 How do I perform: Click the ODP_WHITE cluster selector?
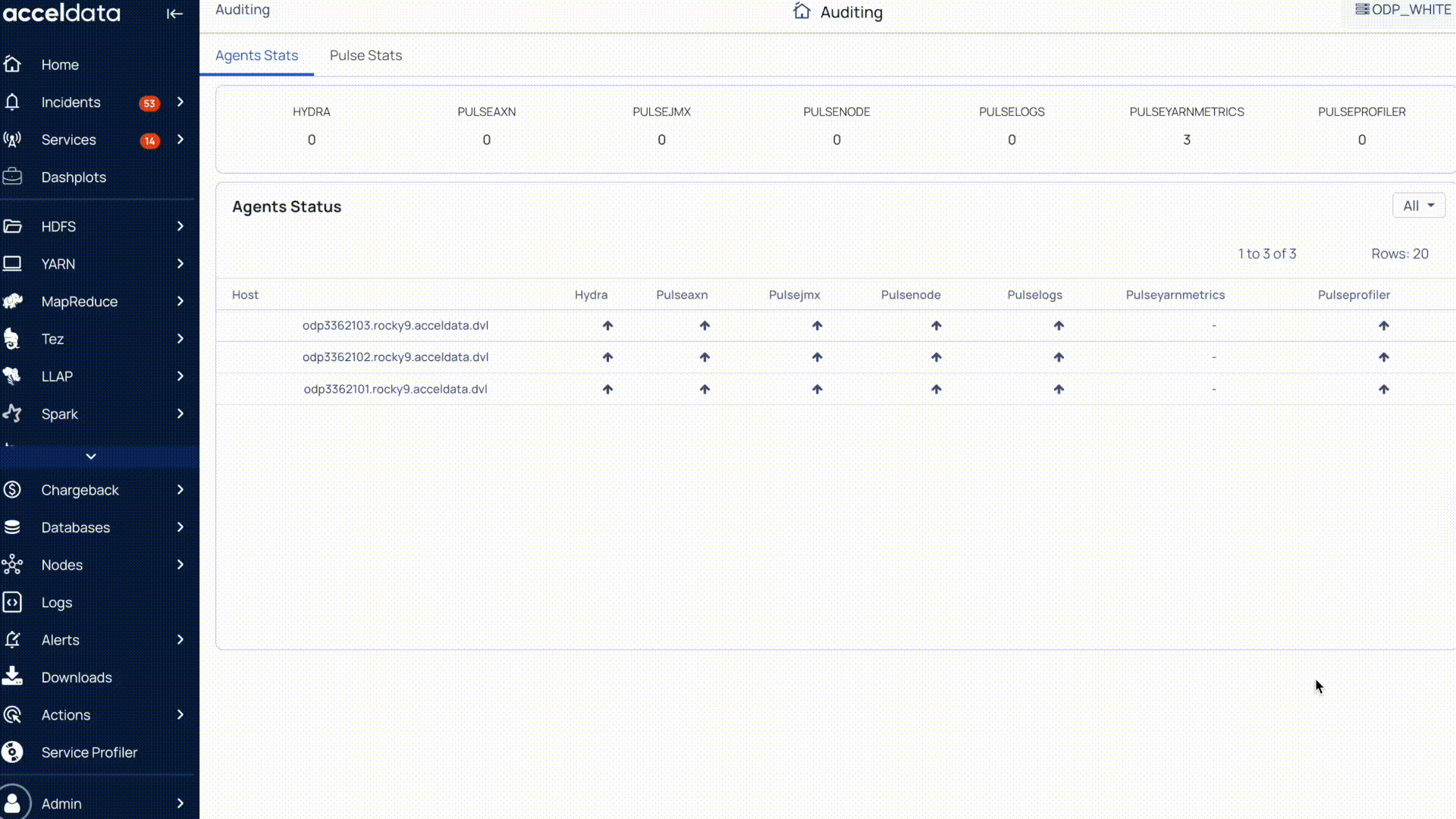(1403, 10)
